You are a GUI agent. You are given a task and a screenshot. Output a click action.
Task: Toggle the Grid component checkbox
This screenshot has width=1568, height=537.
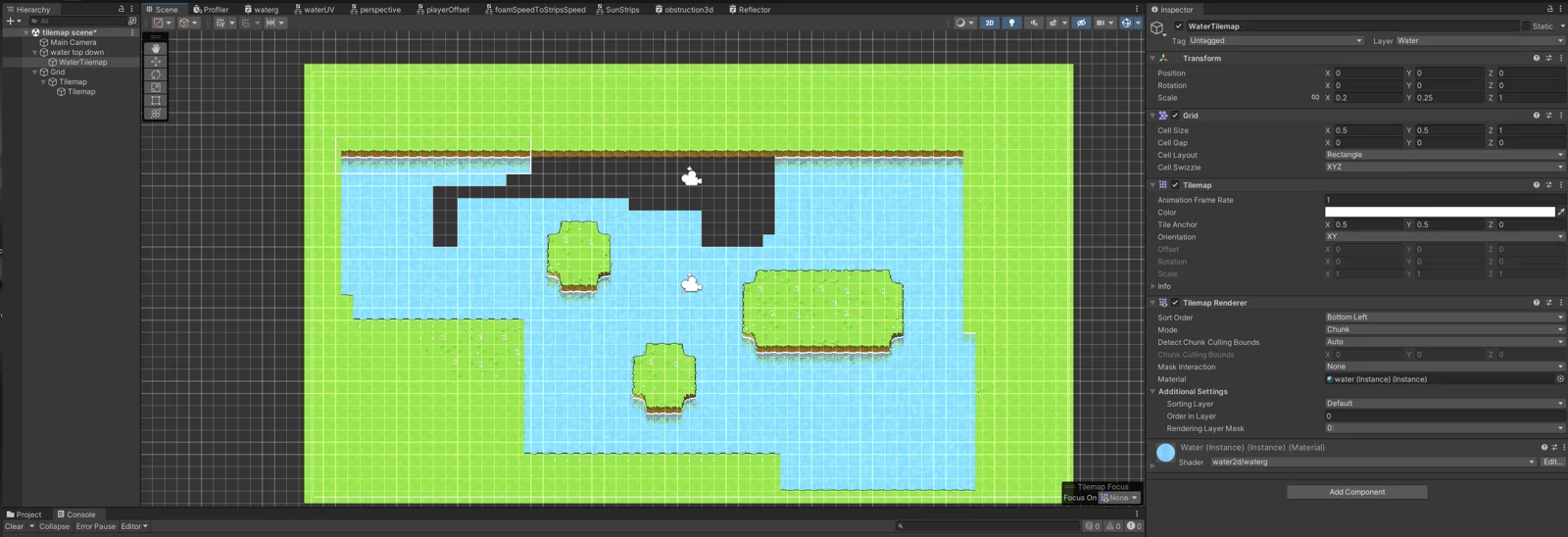click(1175, 116)
